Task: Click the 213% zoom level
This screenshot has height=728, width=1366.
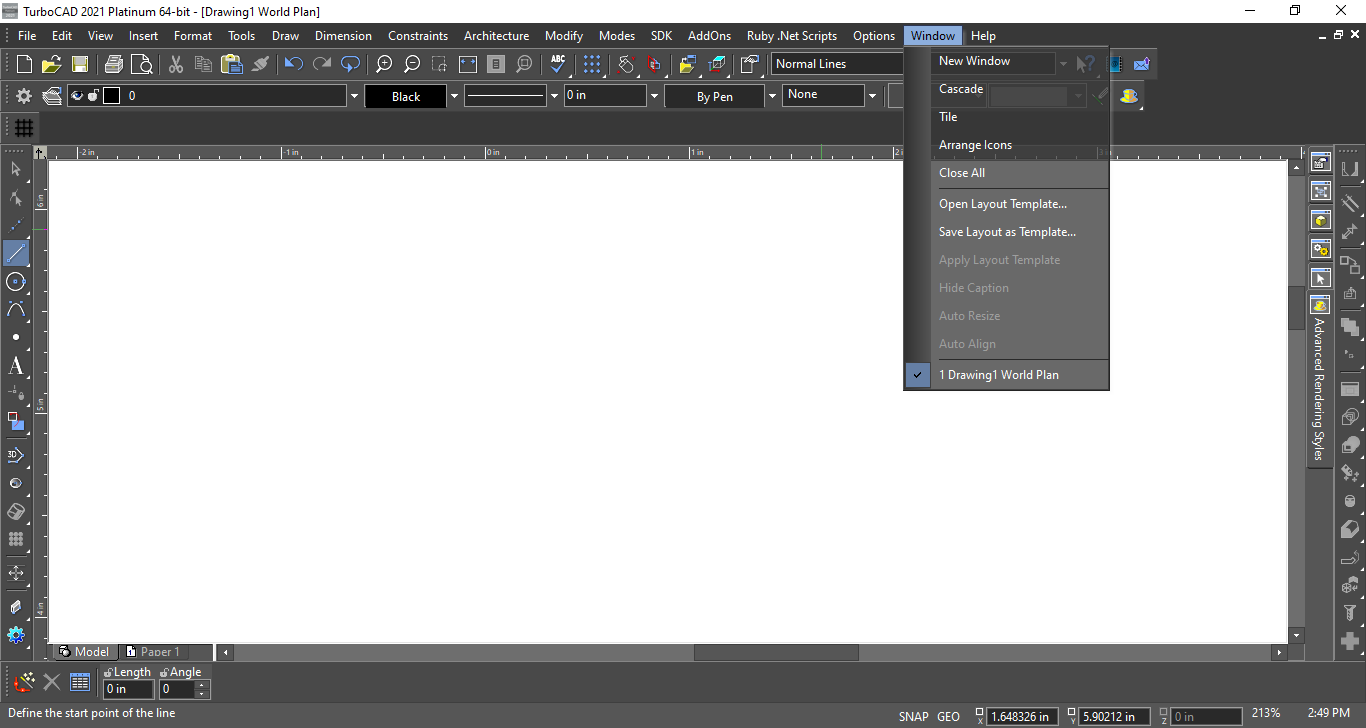Action: click(1266, 713)
